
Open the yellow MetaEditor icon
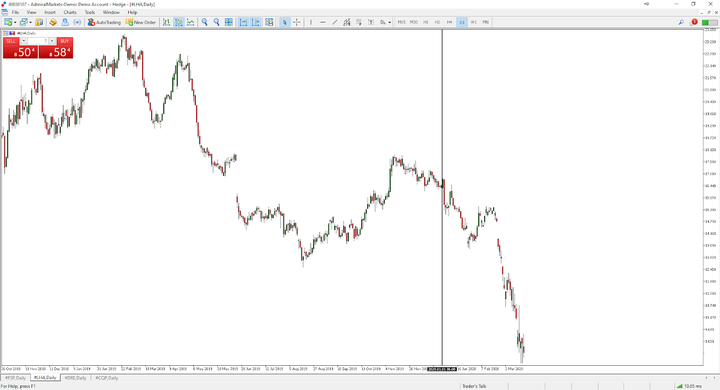pyautogui.click(x=53, y=22)
